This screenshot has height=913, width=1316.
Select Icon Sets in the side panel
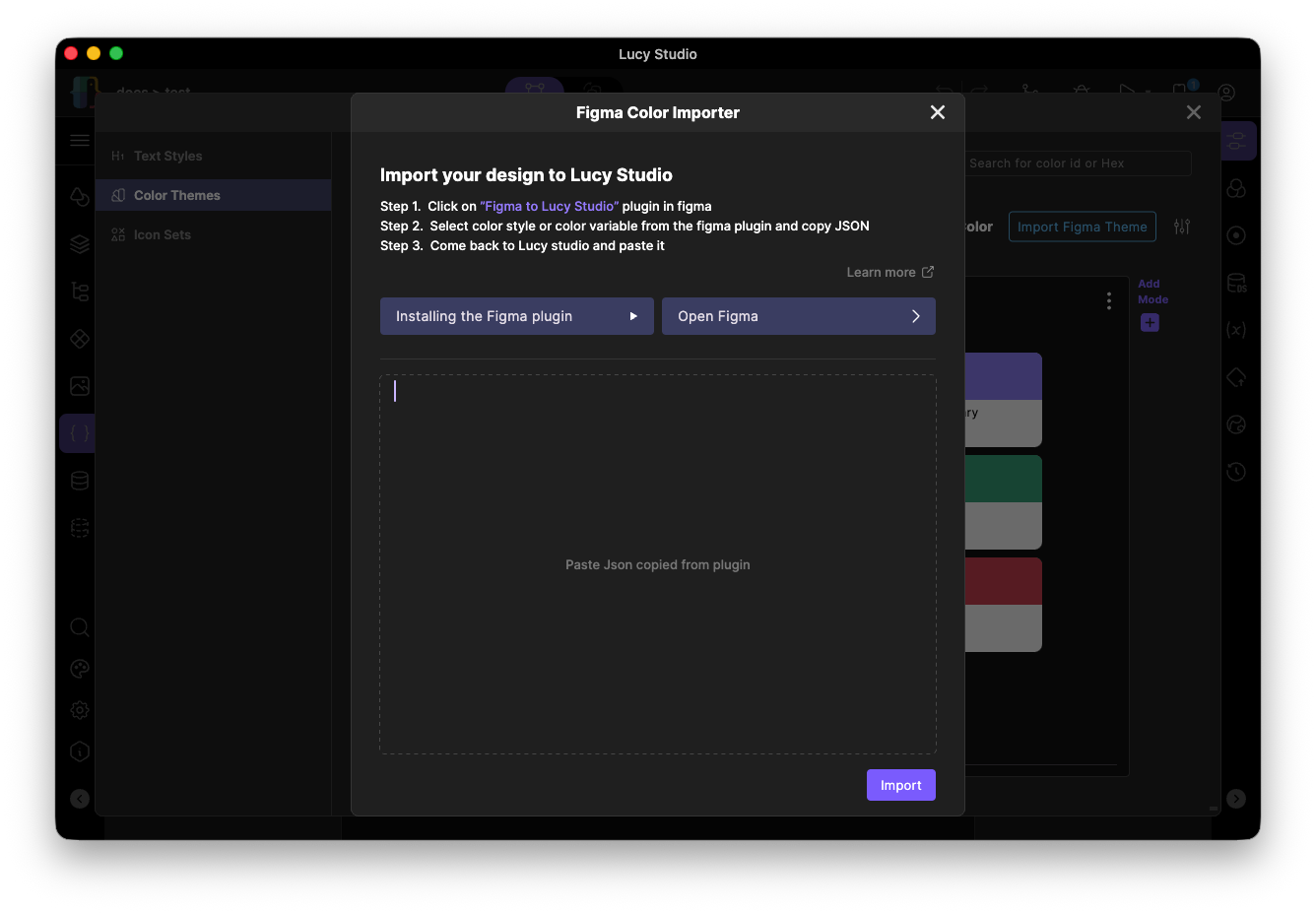click(x=213, y=234)
